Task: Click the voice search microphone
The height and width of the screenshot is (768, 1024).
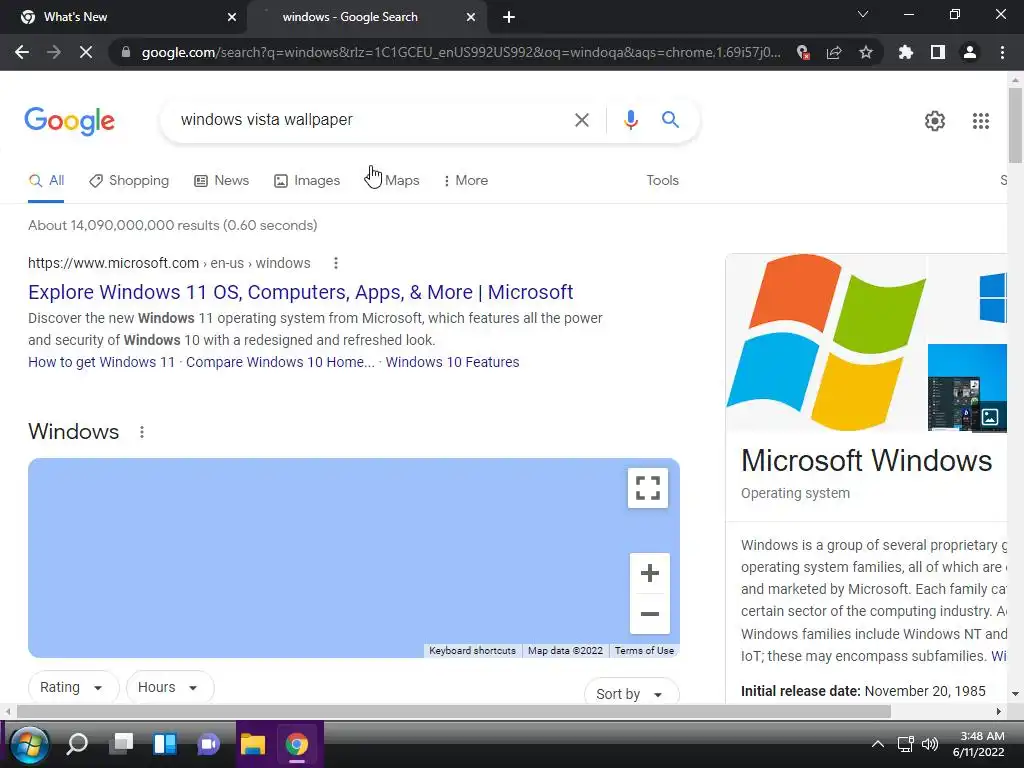Action: 630,120
